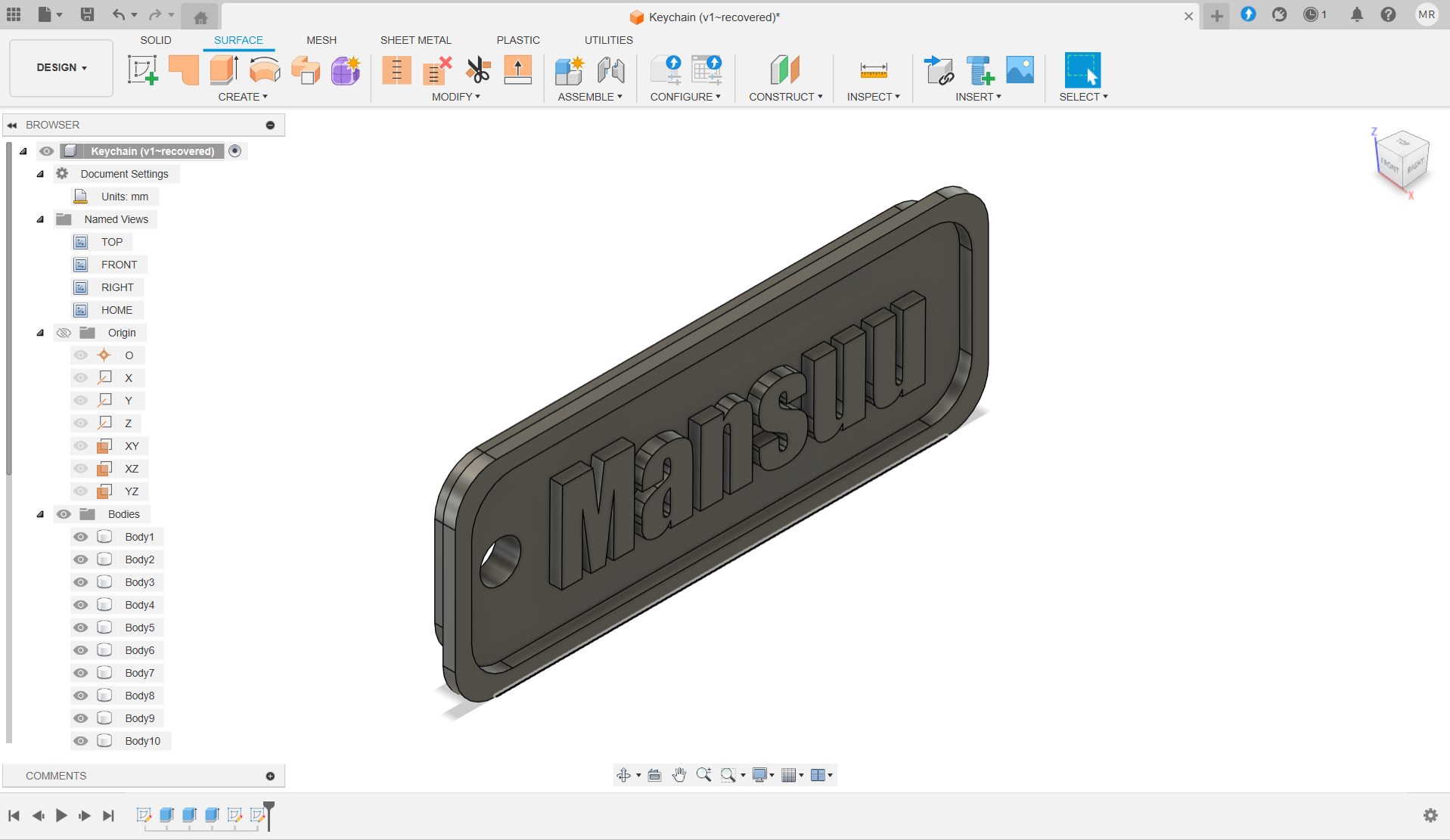Switch to the MESH tab

click(x=321, y=40)
